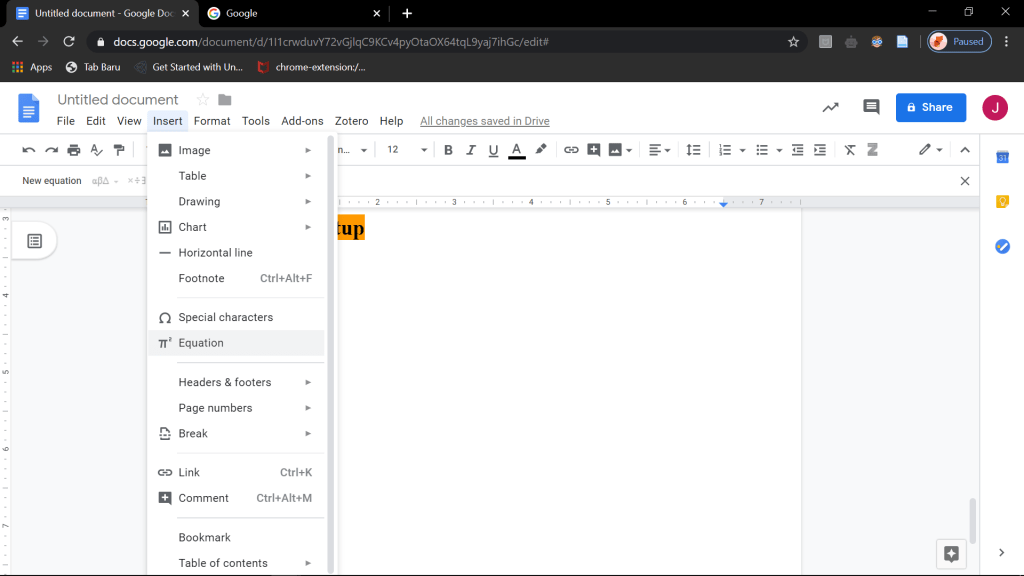The image size is (1024, 576).
Task: Open the line spacing options
Action: 693,150
